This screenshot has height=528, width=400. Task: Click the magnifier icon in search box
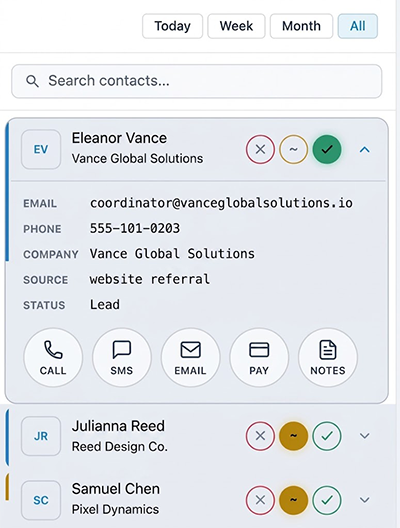point(32,81)
